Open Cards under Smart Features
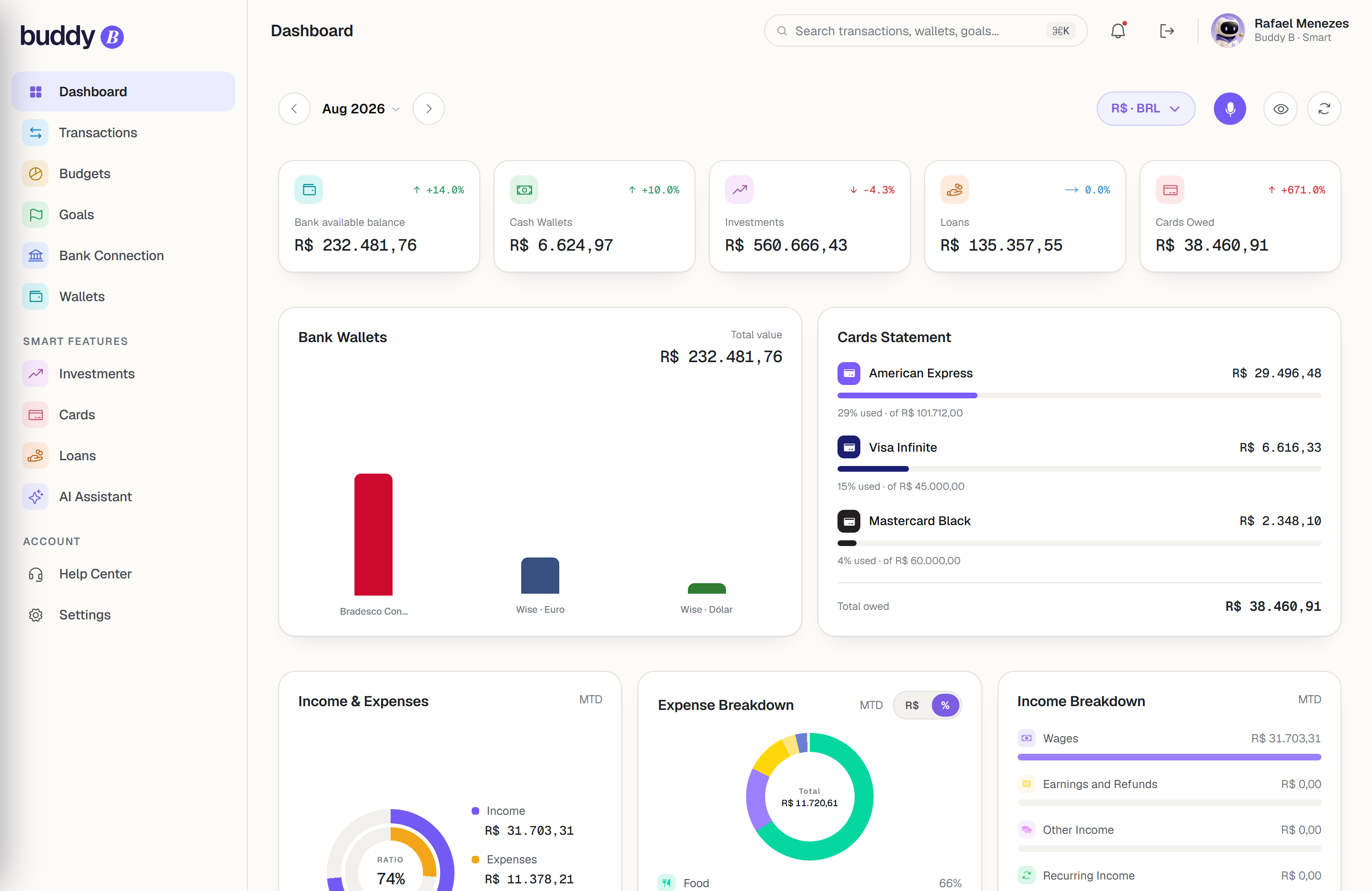This screenshot has height=891, width=1372. (x=123, y=415)
